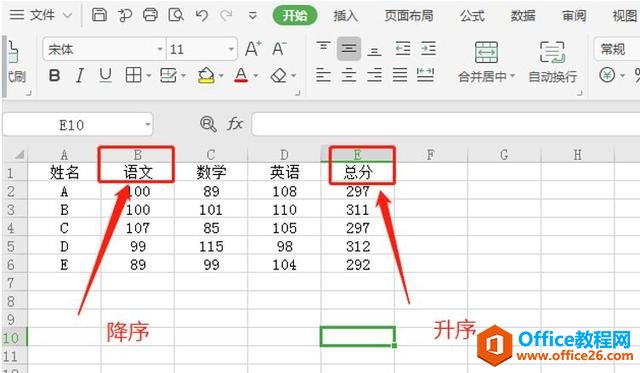Click the Redo arrow icon

tap(226, 16)
